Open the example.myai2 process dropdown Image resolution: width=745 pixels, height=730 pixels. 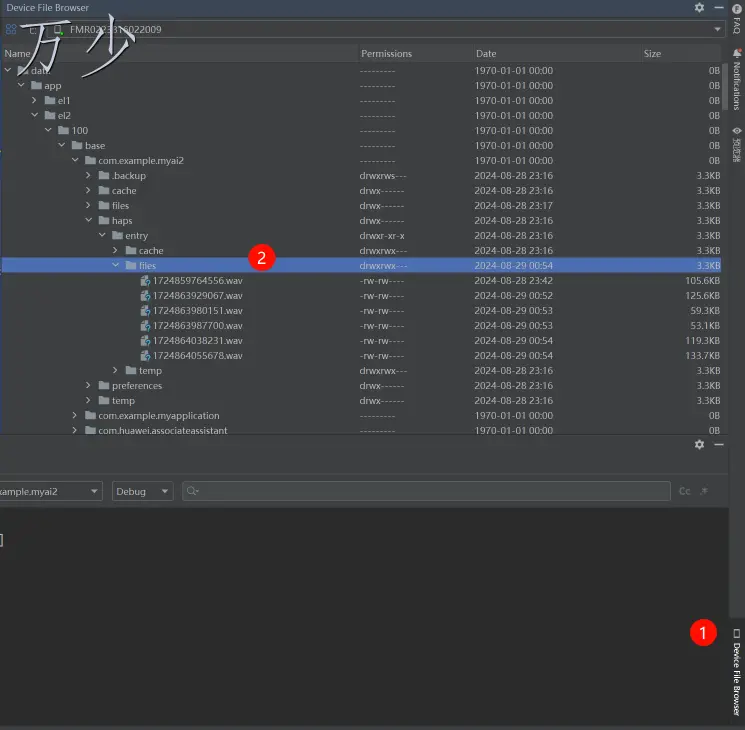click(x=50, y=491)
